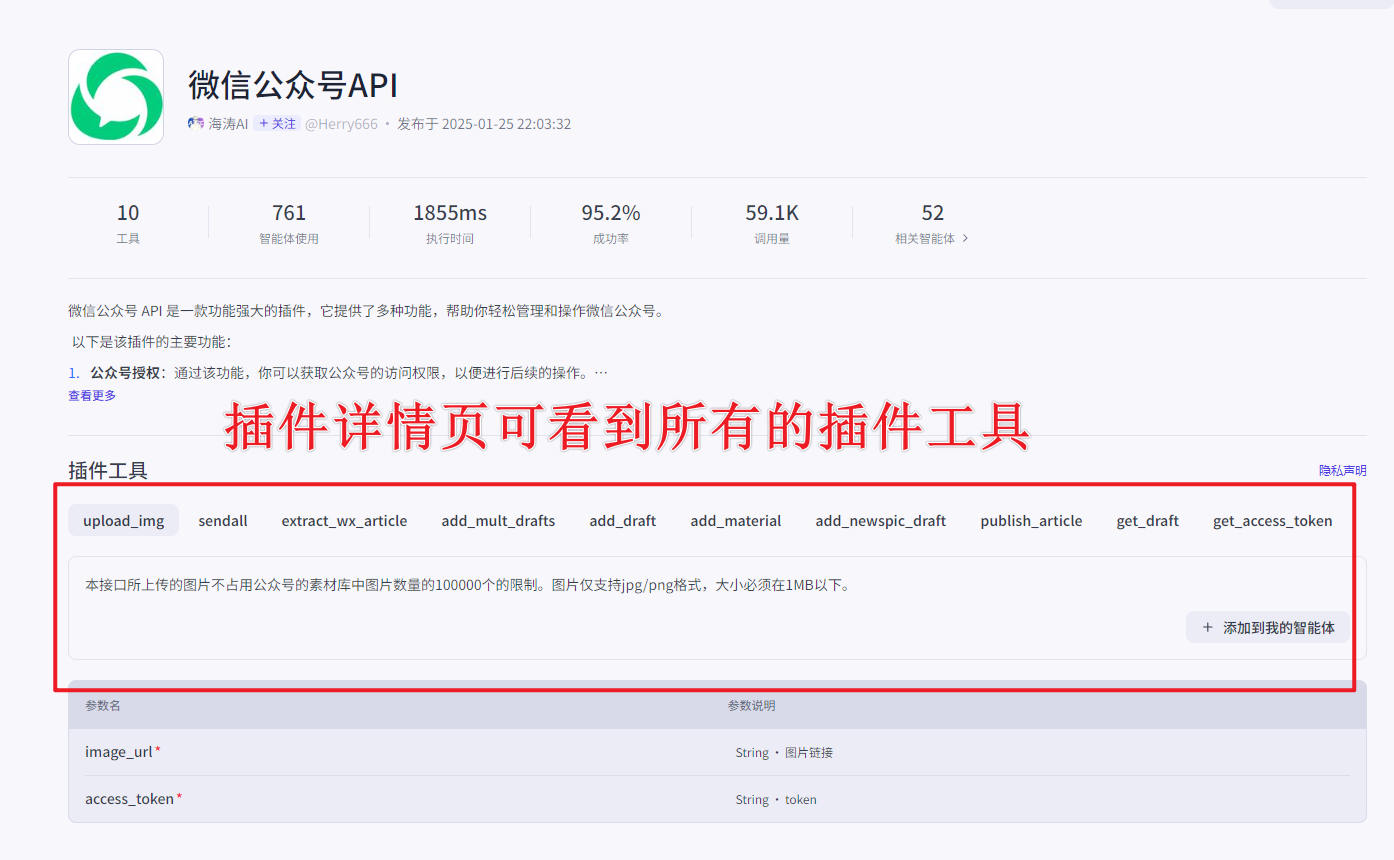The width and height of the screenshot is (1394, 860).
Task: Click the 'String · token' description
Action: coord(776,800)
